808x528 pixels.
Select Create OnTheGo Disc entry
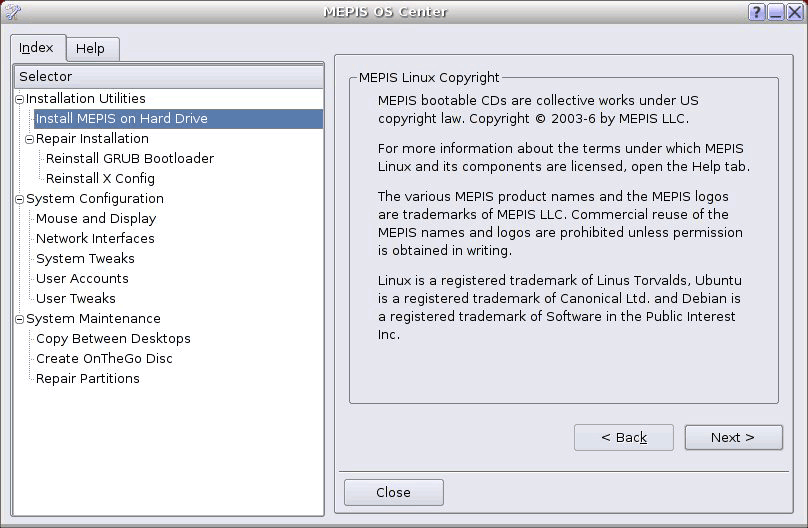pos(104,359)
